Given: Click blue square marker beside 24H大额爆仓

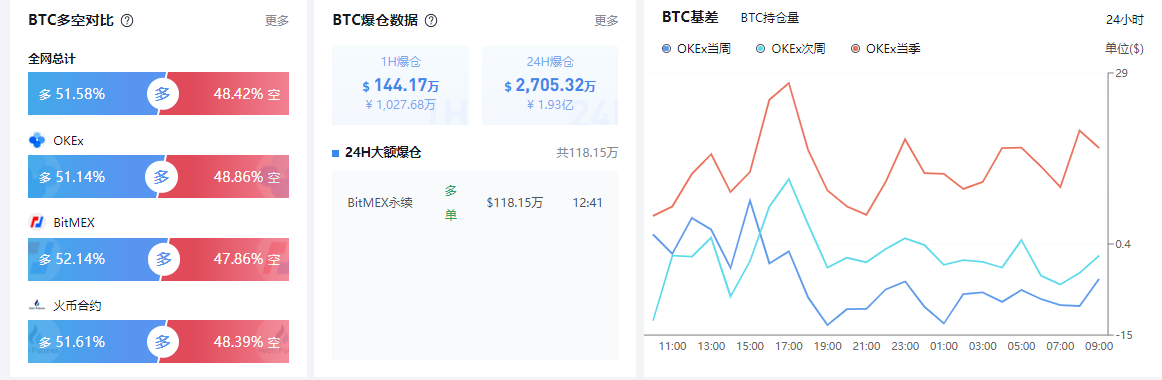Looking at the screenshot, I should pos(336,153).
